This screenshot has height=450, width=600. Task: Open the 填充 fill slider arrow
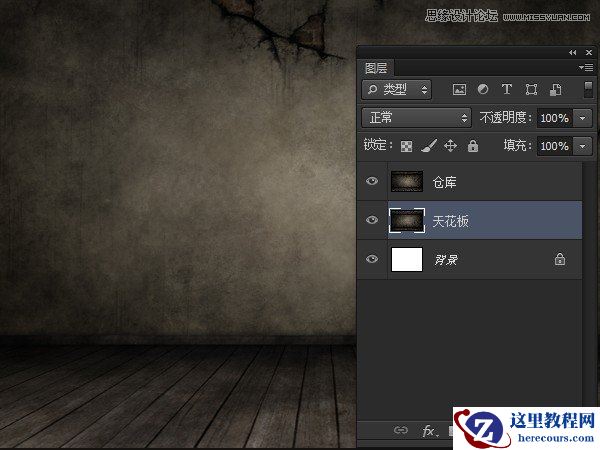[583, 146]
